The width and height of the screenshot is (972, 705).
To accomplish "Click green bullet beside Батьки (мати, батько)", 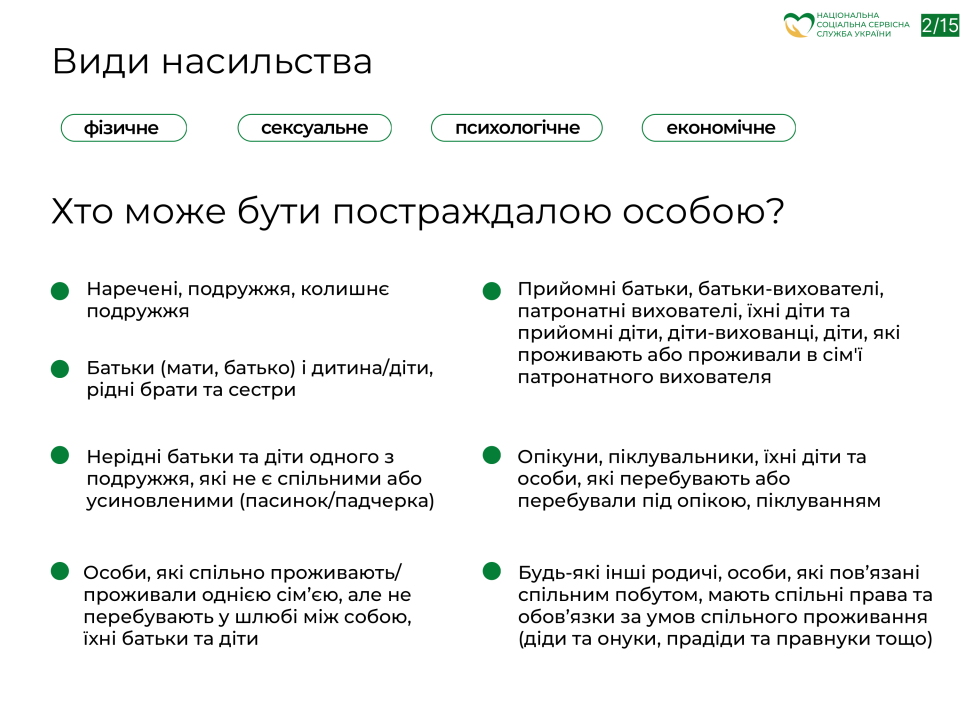I will (x=60, y=369).
